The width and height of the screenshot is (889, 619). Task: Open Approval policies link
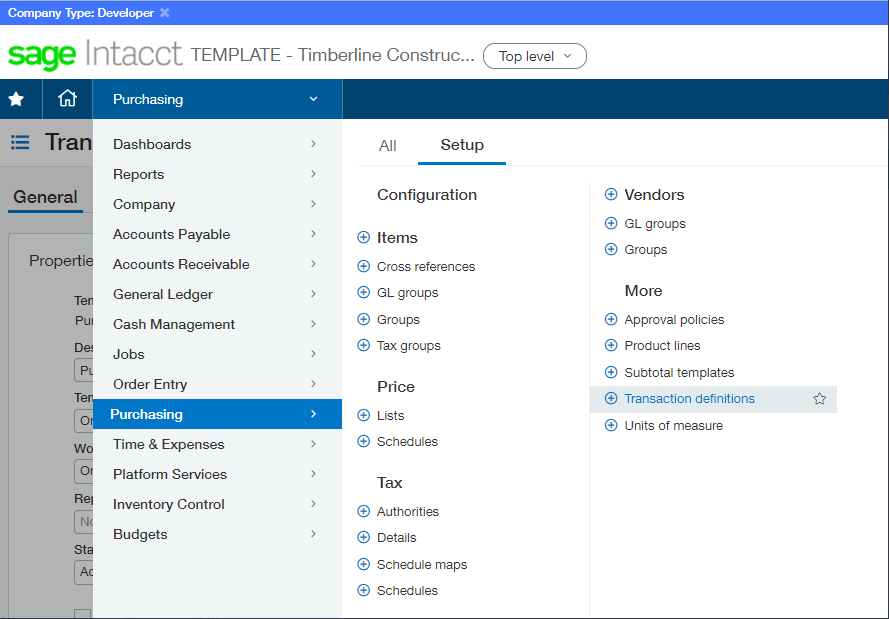tap(674, 319)
